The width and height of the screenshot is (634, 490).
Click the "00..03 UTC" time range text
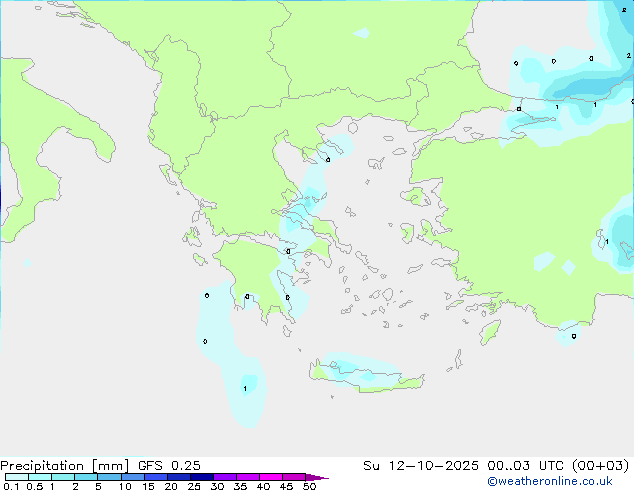coord(525,466)
